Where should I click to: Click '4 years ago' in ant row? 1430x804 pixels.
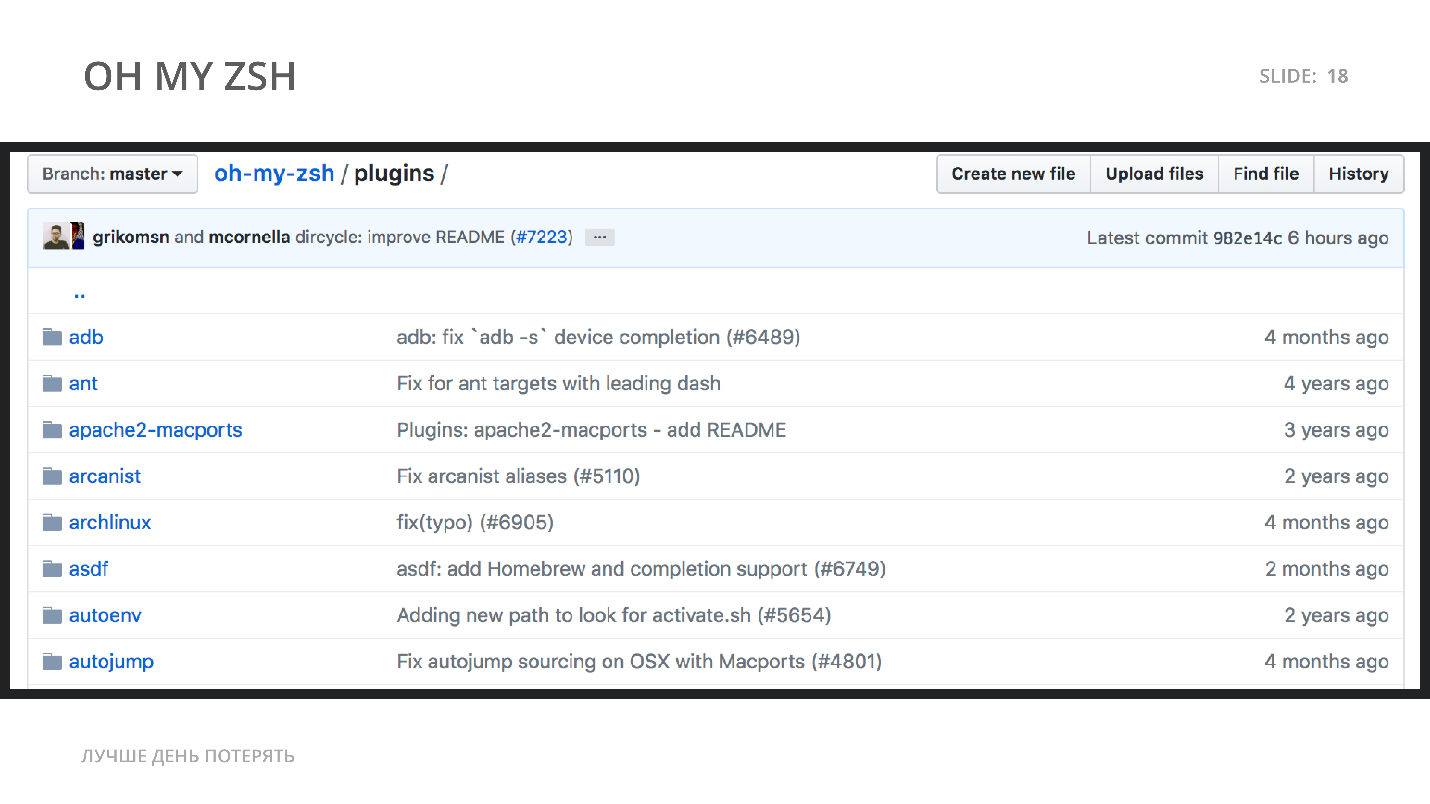coord(1336,384)
